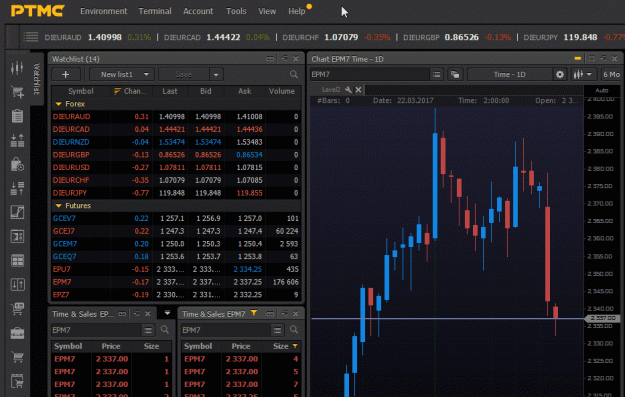Click link icon in right Time & Sales EPM7 header
Image resolution: width=625 pixels, height=397 pixels.
click(270, 314)
